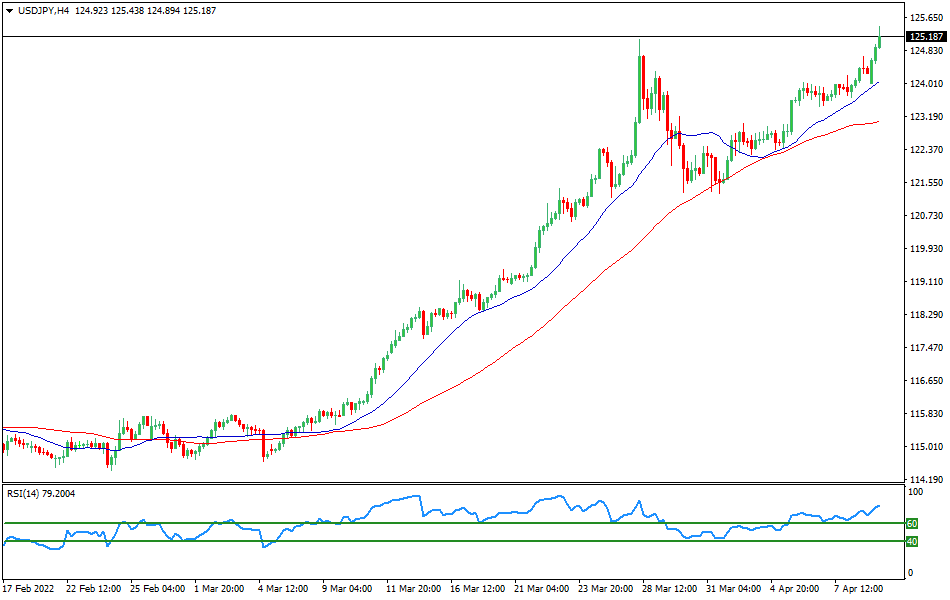
Task: Click the triangle arrow beside USDJPY,H4
Action: tap(9, 10)
